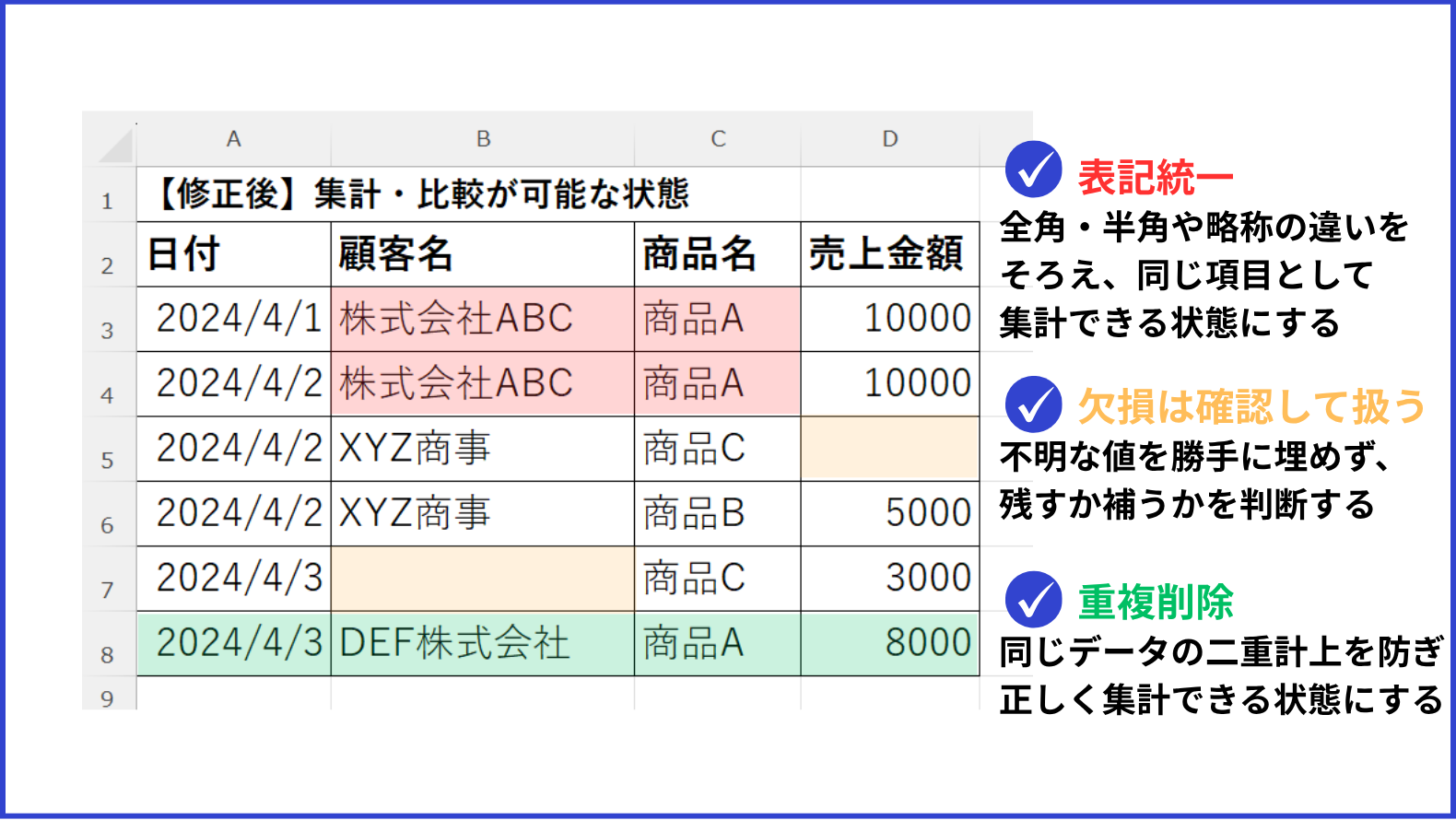The height and width of the screenshot is (820, 1456).
Task: Click the text line そろえ、同じ項目として
Action: point(1187,275)
